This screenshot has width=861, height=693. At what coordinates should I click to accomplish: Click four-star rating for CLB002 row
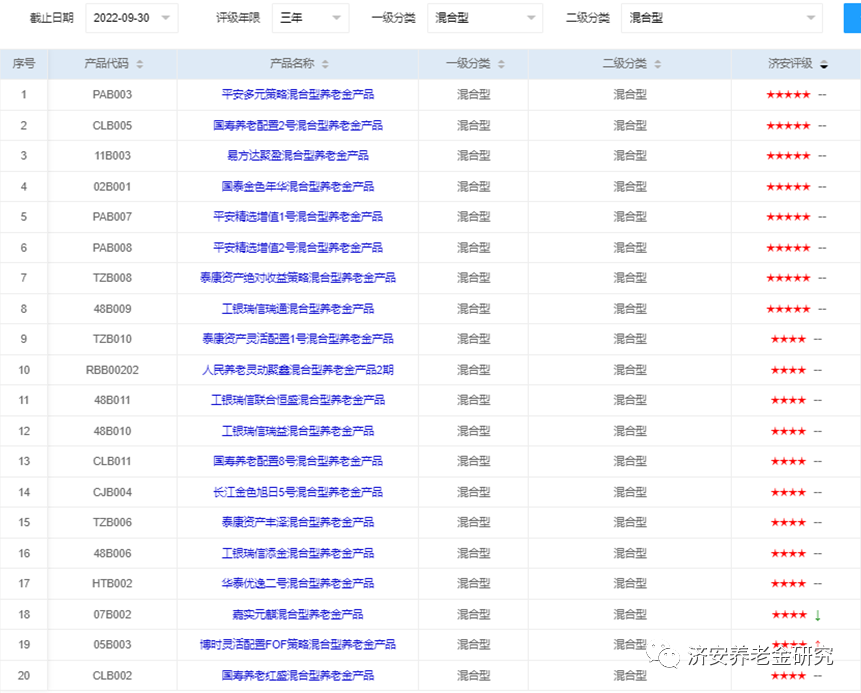pyautogui.click(x=788, y=675)
